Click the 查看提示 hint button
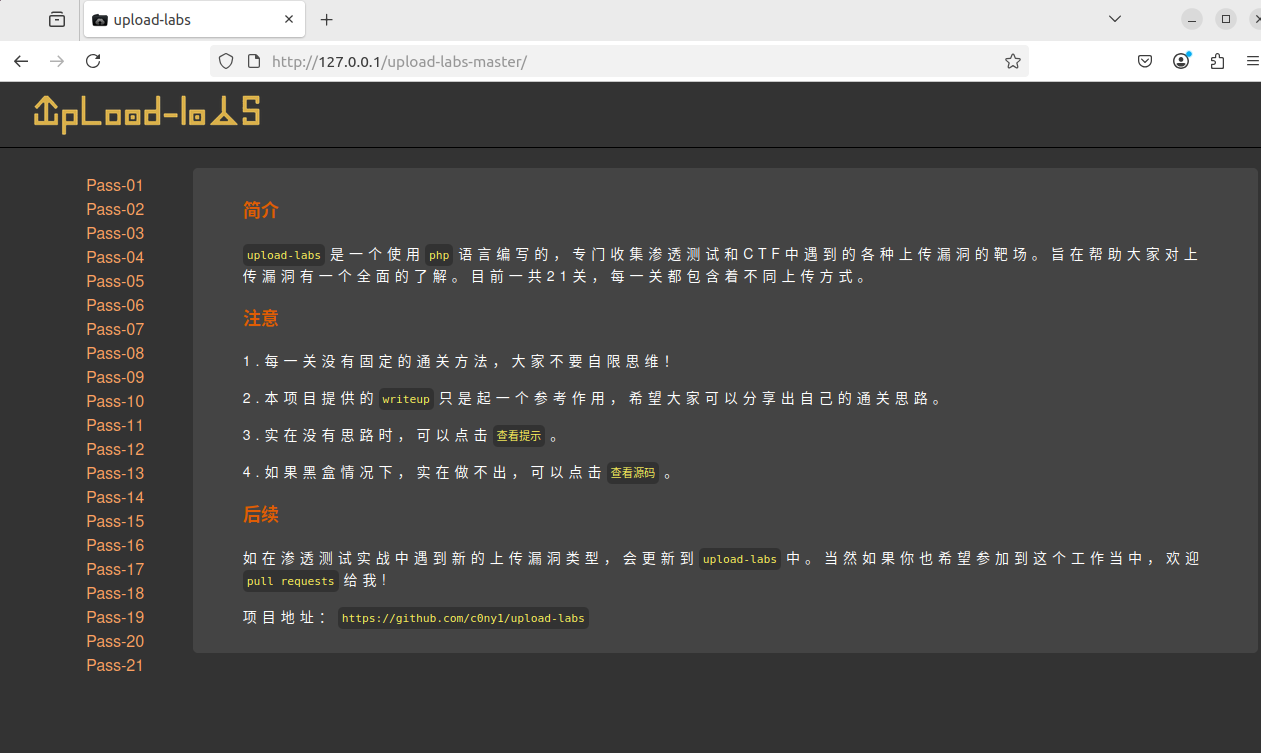This screenshot has width=1261, height=753. coord(518,434)
